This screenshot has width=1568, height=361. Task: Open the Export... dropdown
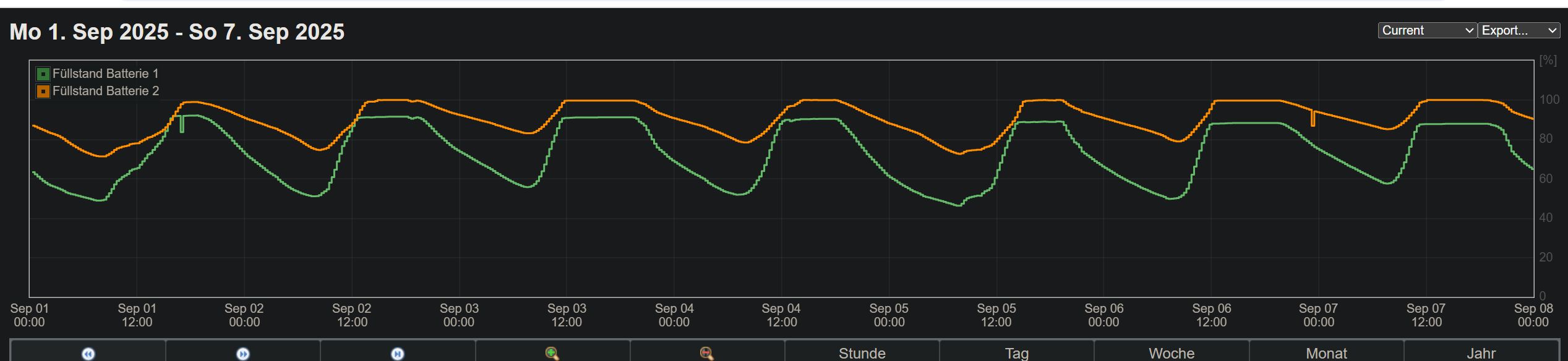click(1519, 30)
